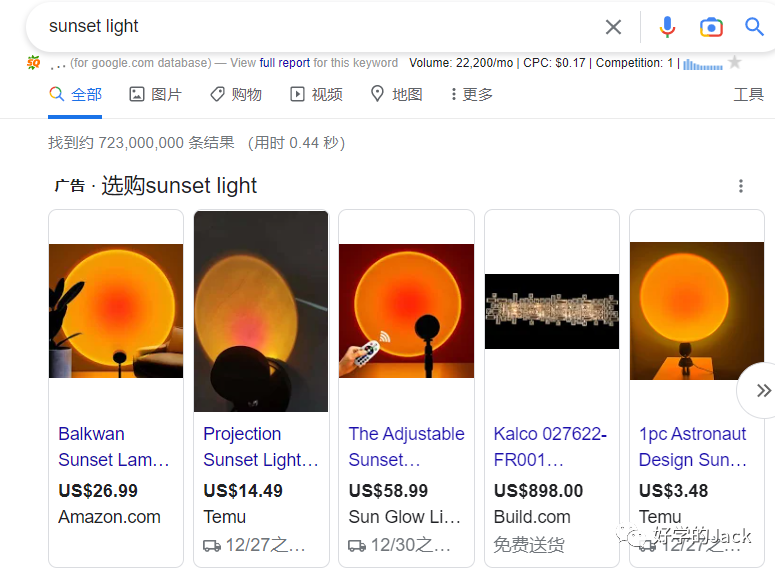The image size is (775, 569).
Task: Clear the search box with the X icon
Action: 613,27
